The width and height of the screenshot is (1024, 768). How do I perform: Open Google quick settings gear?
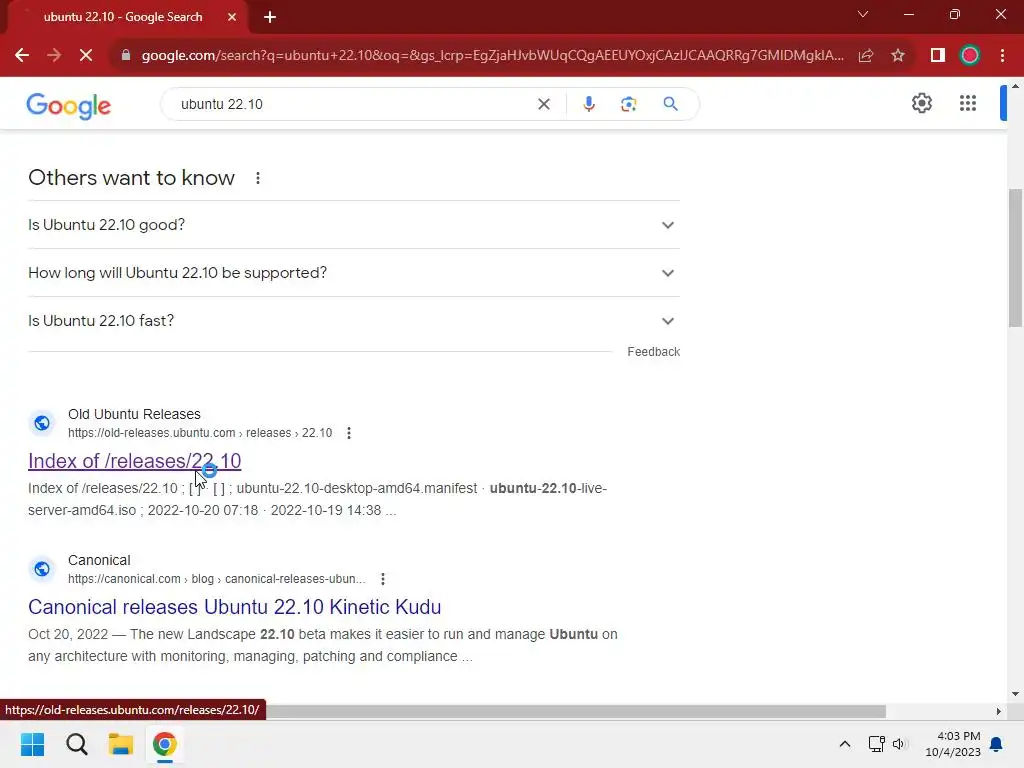[921, 103]
